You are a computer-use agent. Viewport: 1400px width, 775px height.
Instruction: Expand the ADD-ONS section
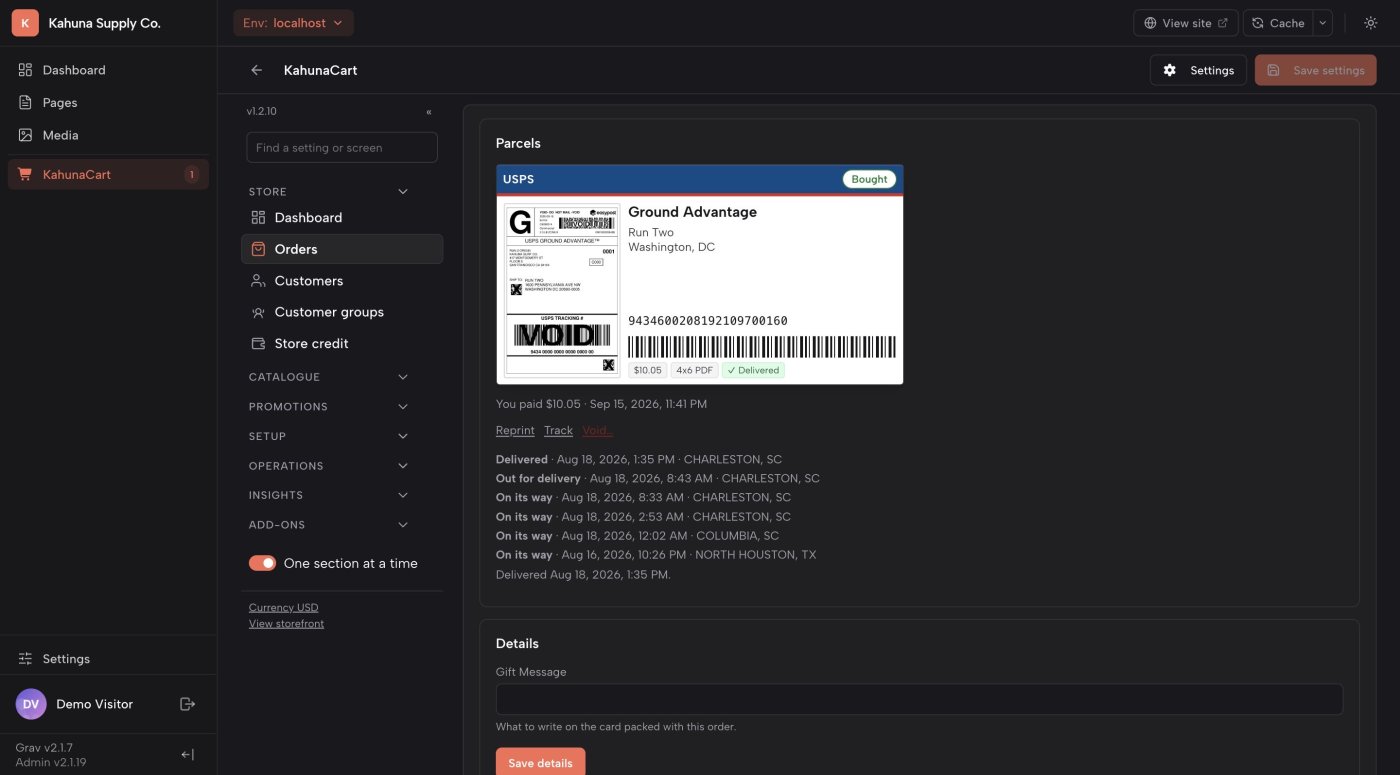click(x=329, y=525)
